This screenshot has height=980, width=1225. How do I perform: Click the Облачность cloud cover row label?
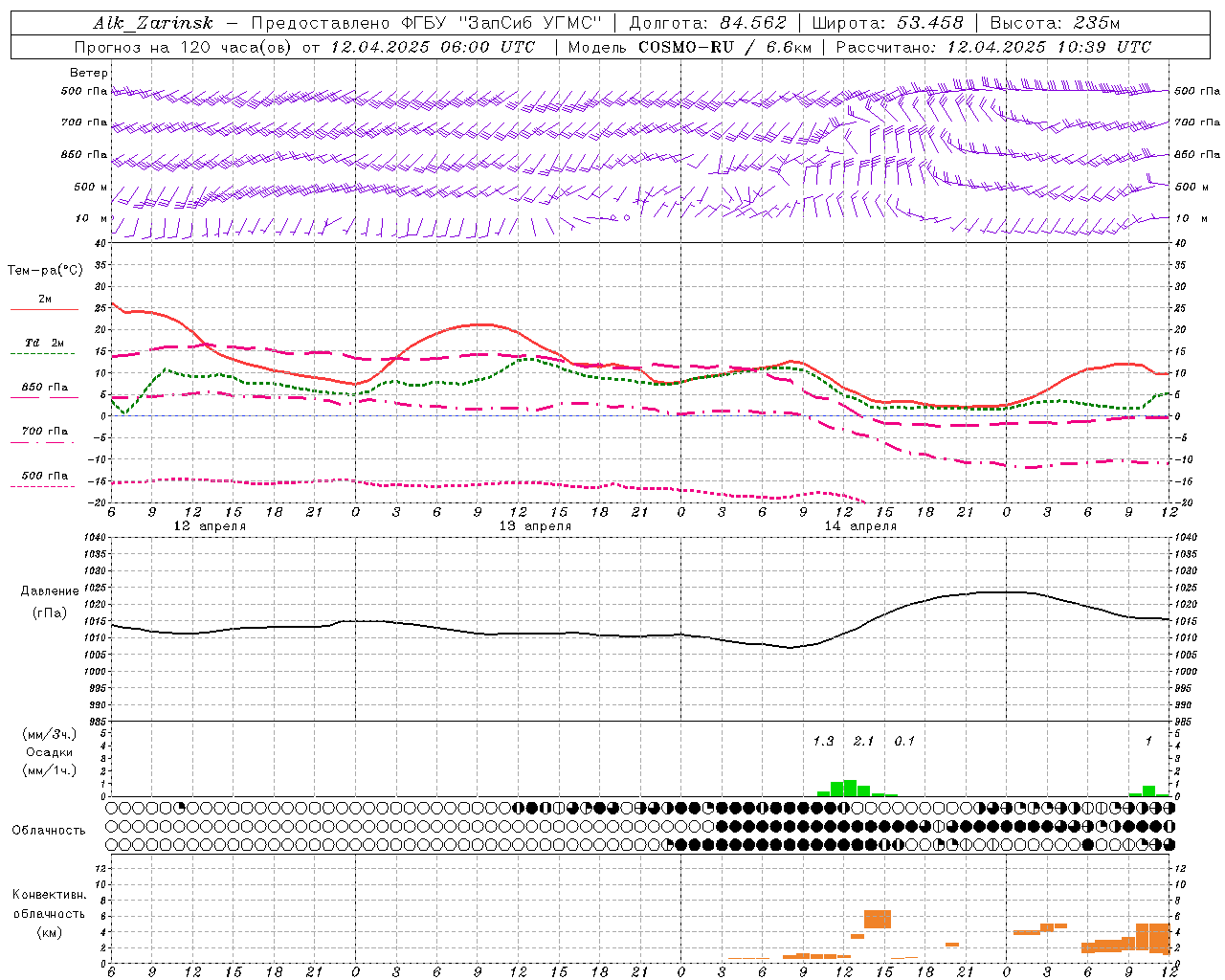coord(49,830)
